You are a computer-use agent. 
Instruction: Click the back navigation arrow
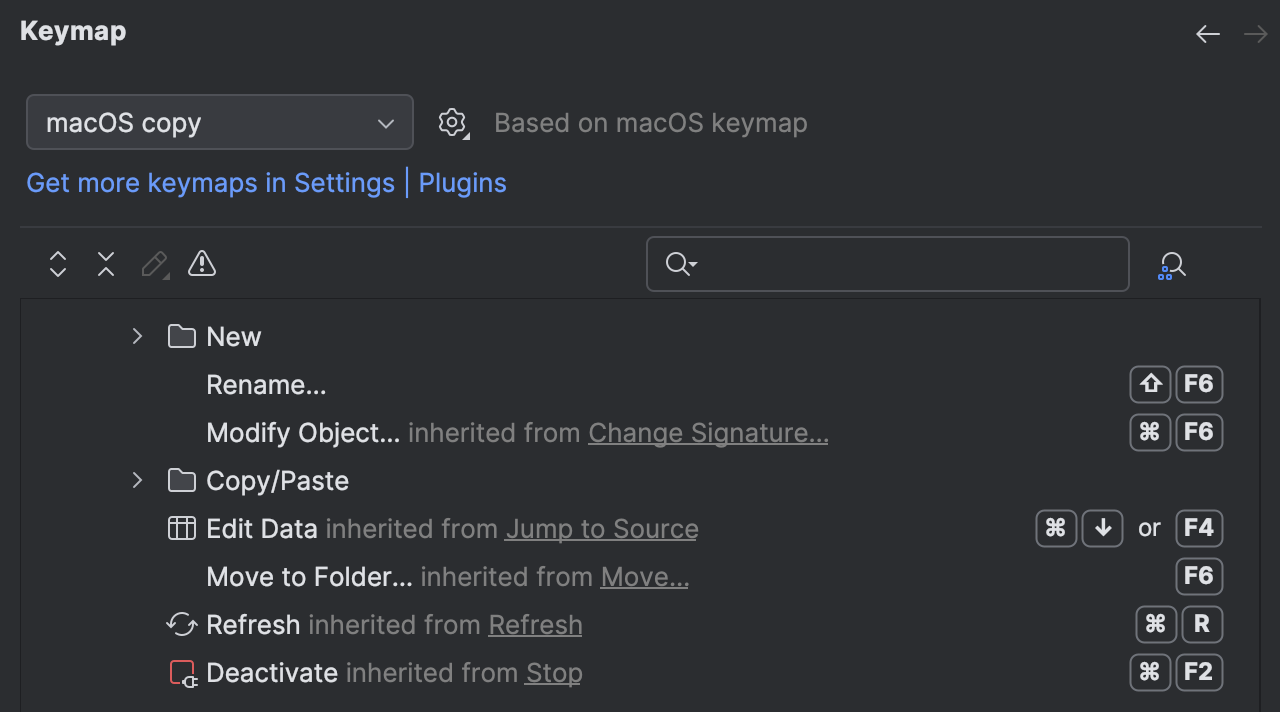[1207, 33]
